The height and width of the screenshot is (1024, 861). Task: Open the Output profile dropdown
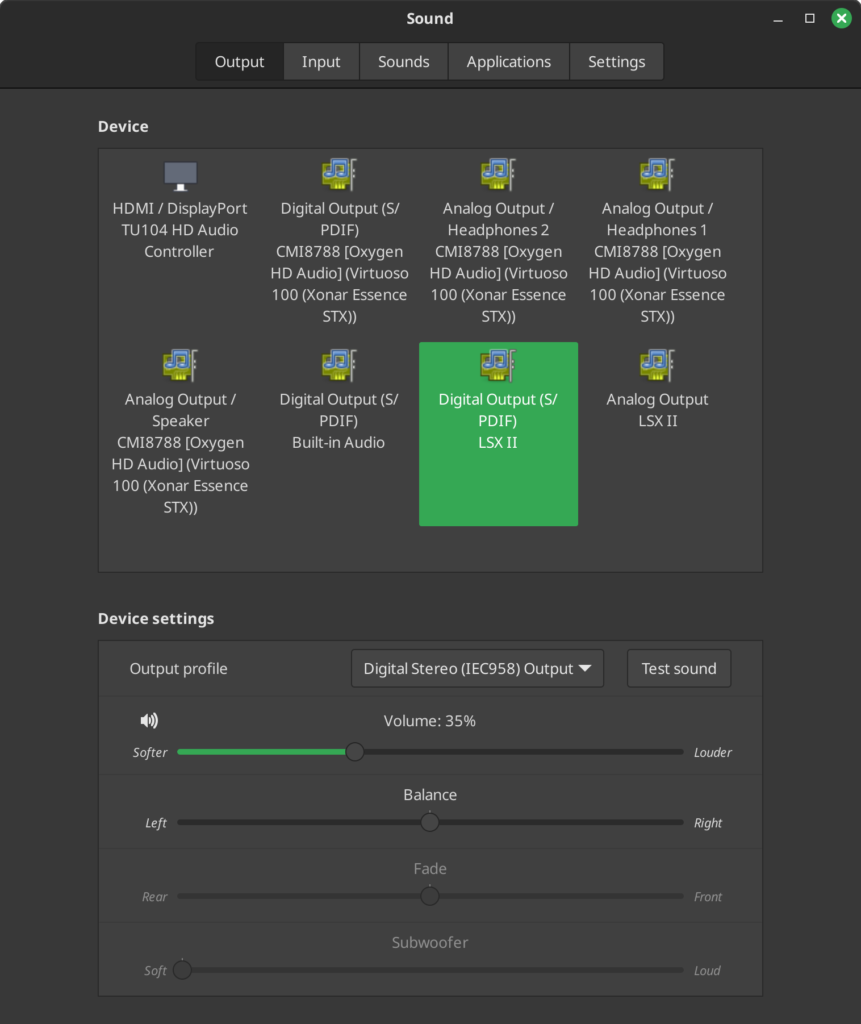477,669
